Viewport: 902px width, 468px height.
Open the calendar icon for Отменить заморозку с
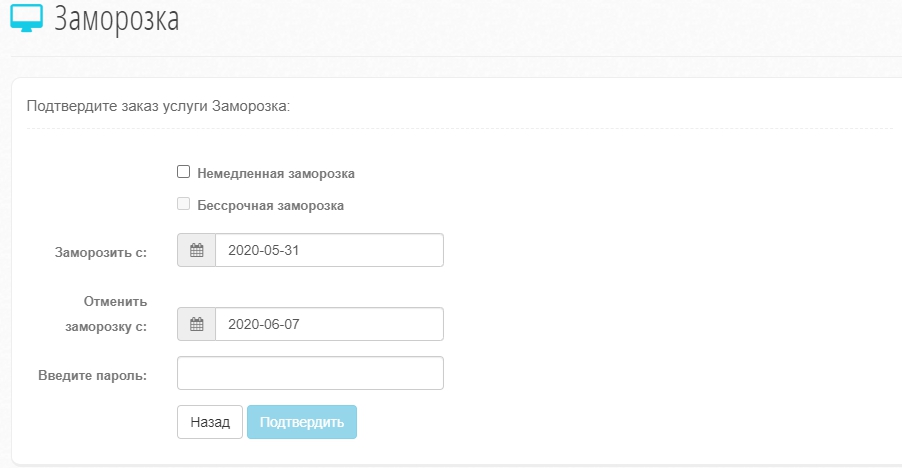[x=197, y=324]
